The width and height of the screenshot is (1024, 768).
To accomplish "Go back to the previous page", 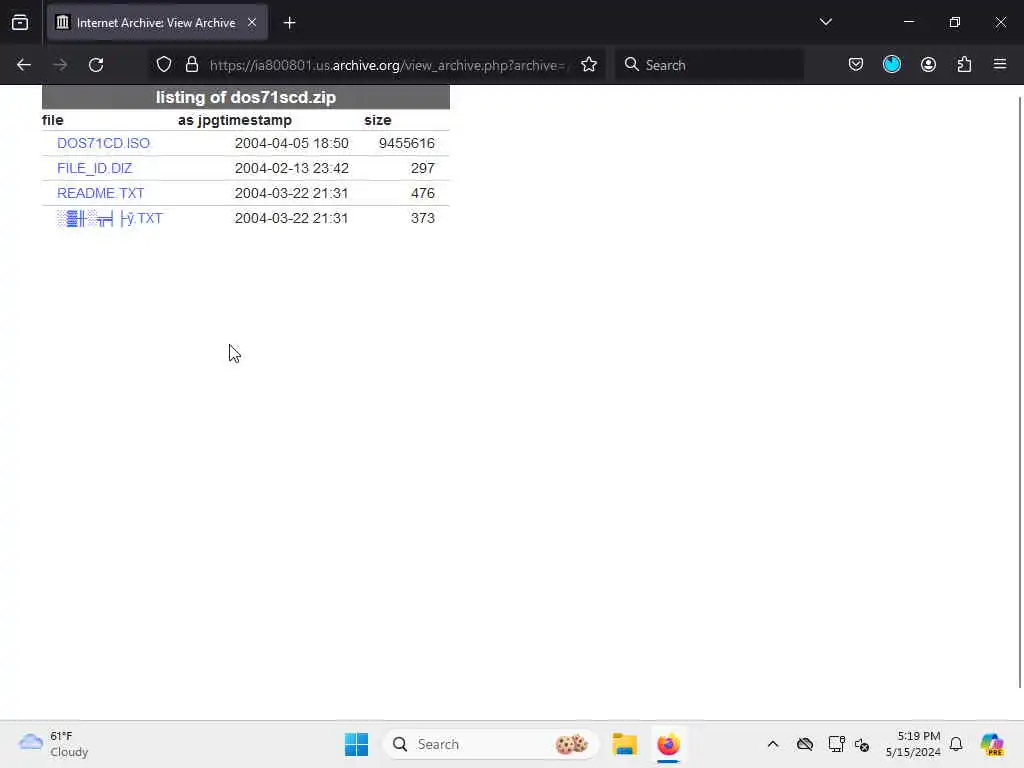I will point(24,65).
